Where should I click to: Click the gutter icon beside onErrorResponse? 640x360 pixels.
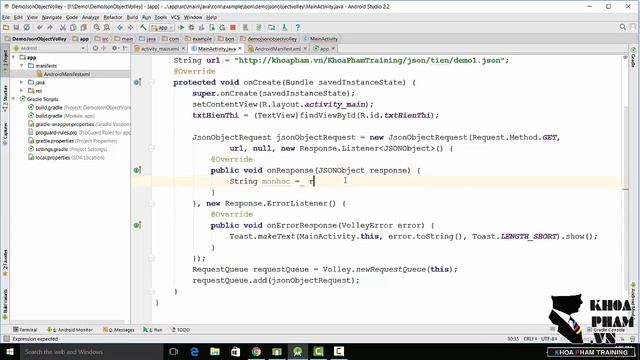138,225
